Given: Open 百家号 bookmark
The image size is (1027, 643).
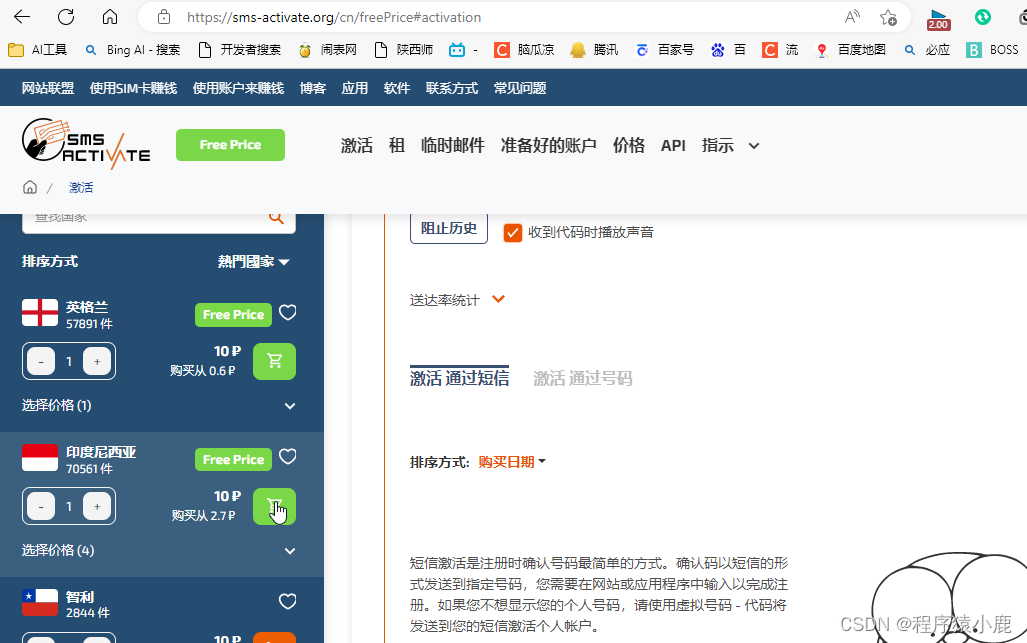Looking at the screenshot, I should pos(665,50).
